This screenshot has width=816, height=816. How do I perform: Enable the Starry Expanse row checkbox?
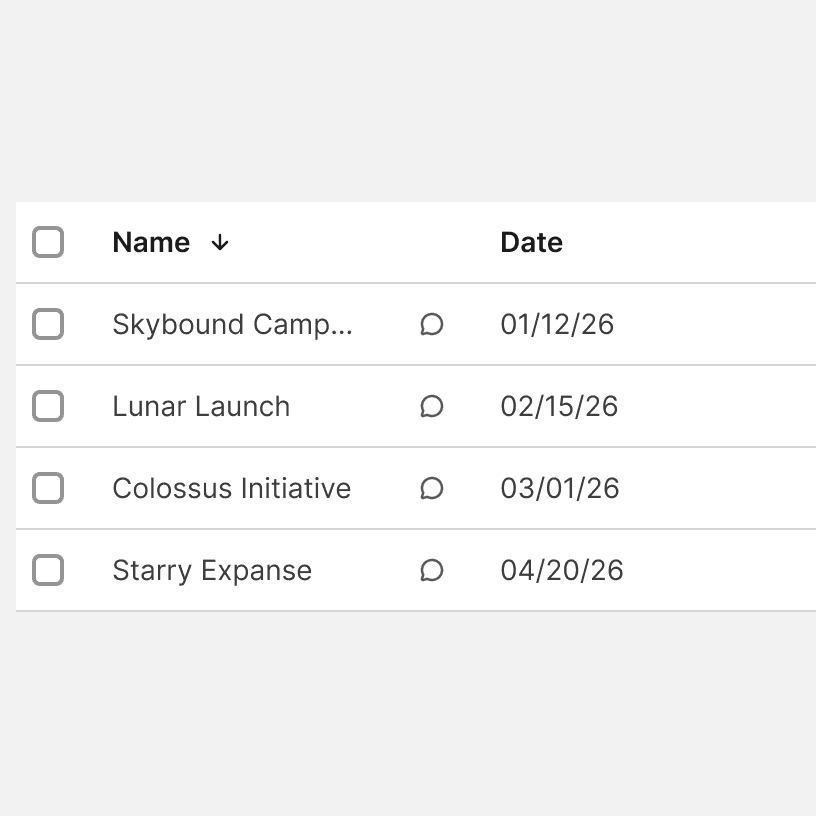tap(48, 571)
